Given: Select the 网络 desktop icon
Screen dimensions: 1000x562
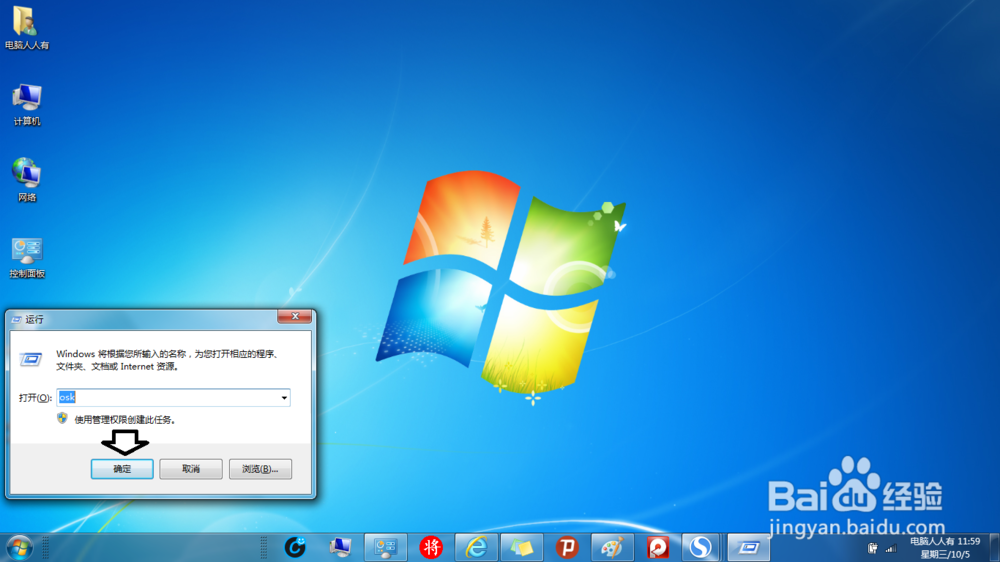Looking at the screenshot, I should [x=27, y=180].
